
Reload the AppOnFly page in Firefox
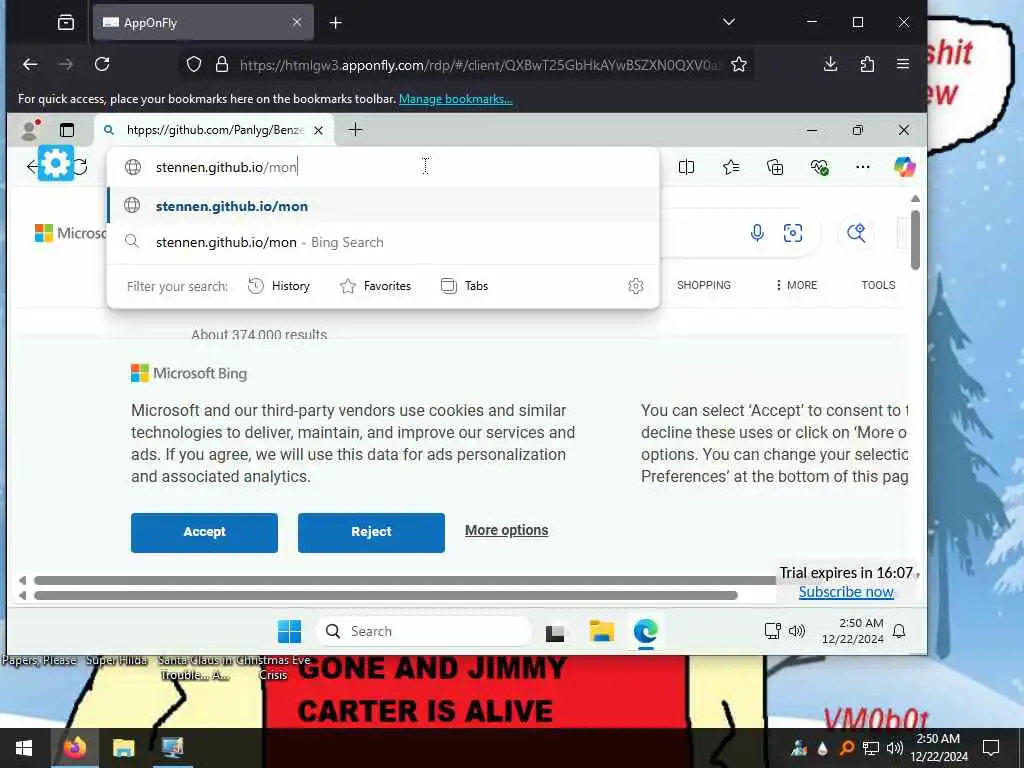(x=102, y=64)
